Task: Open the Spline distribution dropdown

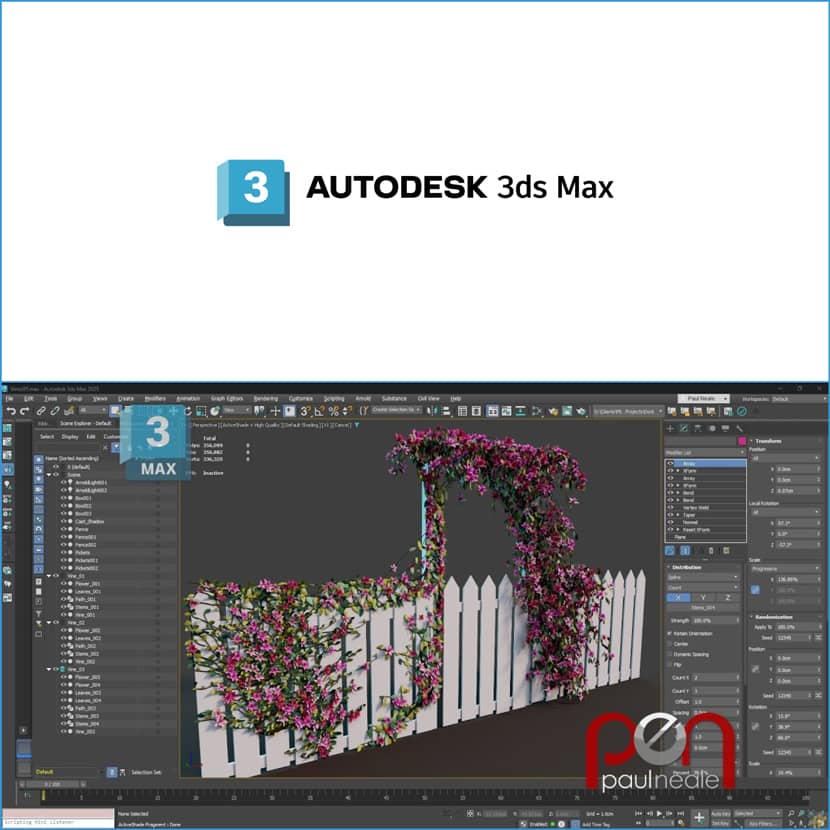Action: click(703, 578)
